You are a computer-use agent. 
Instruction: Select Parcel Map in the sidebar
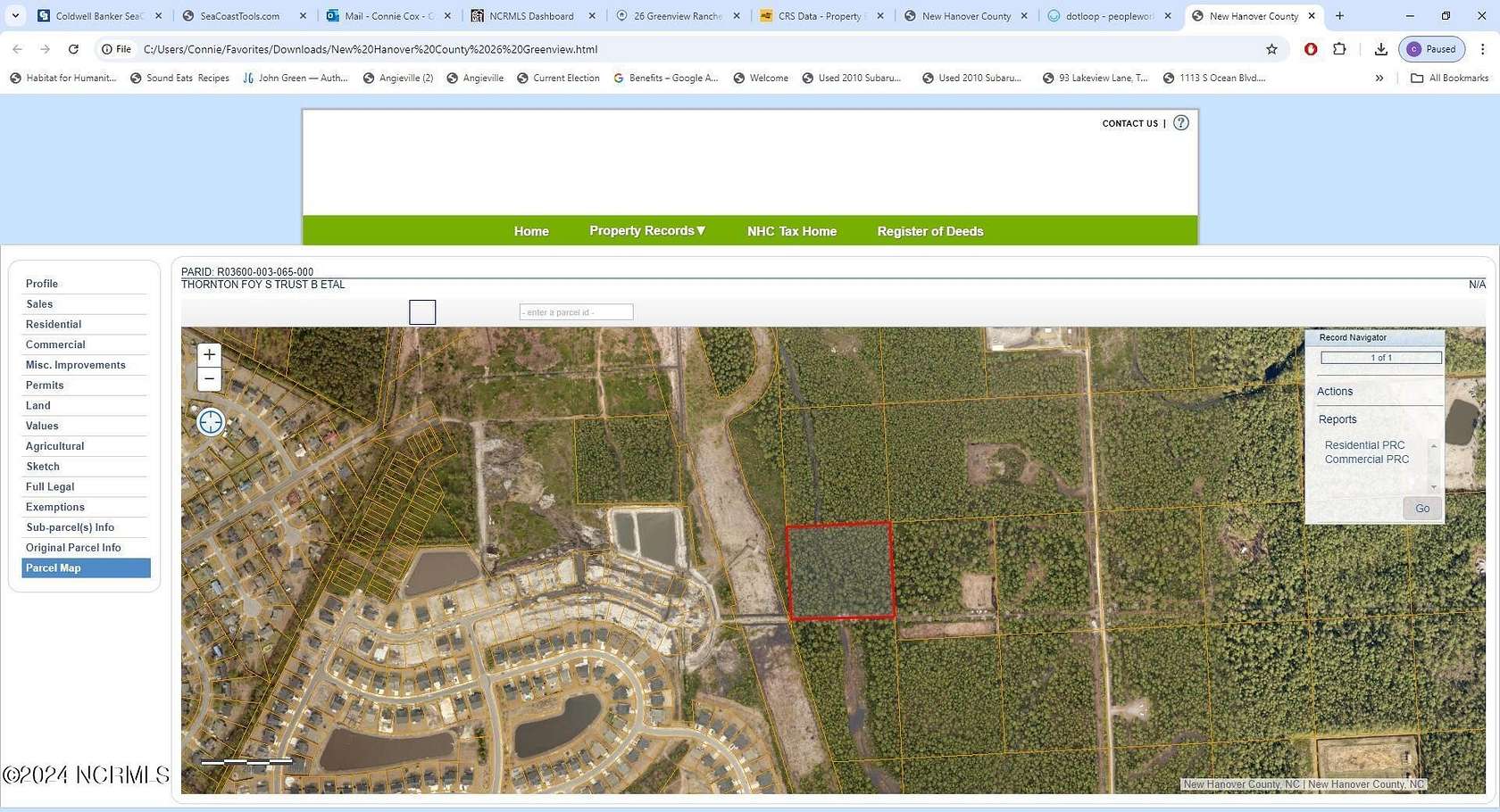(86, 568)
